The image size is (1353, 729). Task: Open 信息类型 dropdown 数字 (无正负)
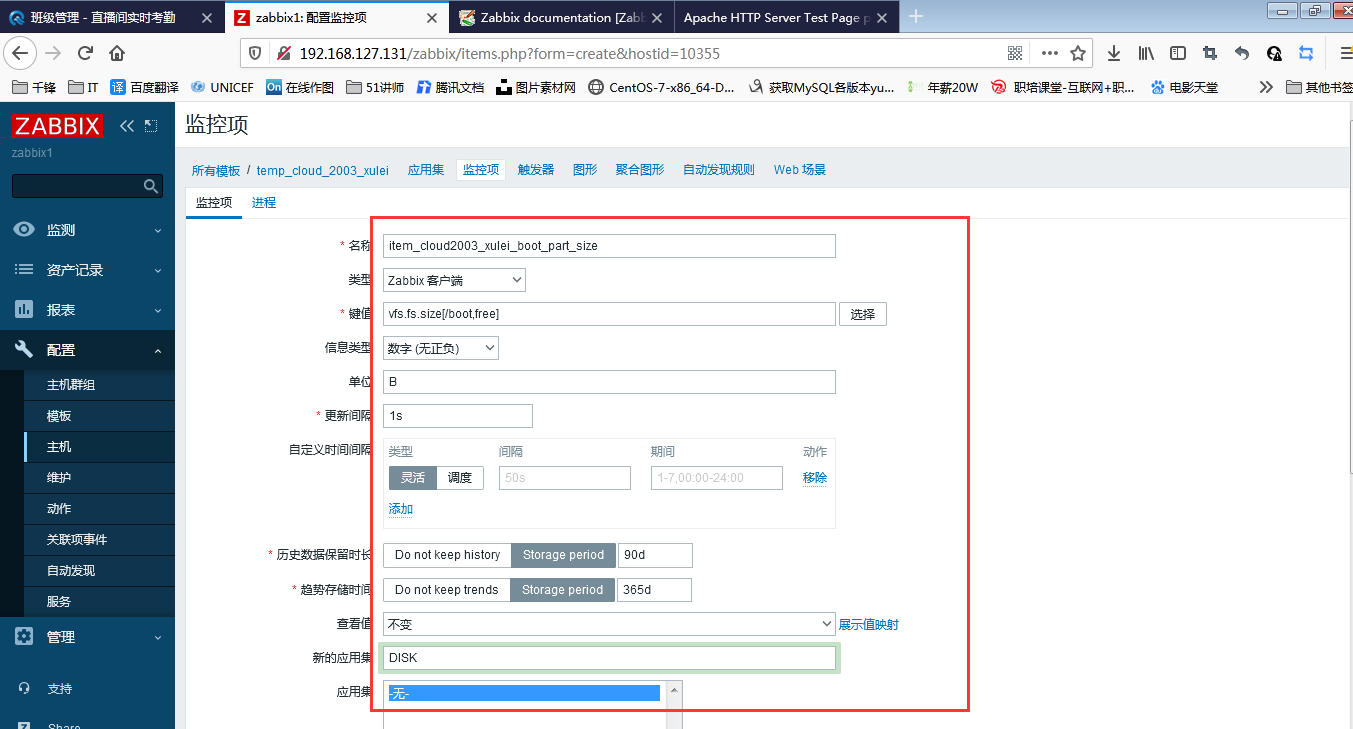pos(441,348)
